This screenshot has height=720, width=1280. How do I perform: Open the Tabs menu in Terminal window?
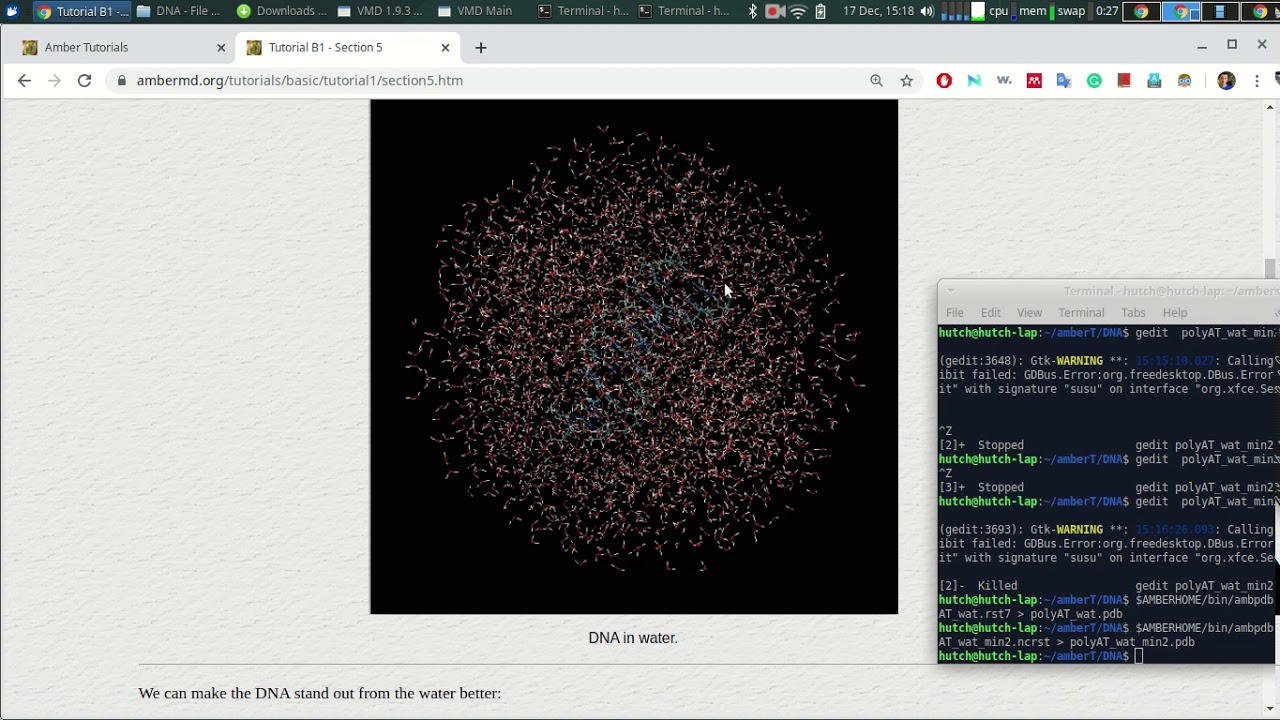click(1133, 312)
